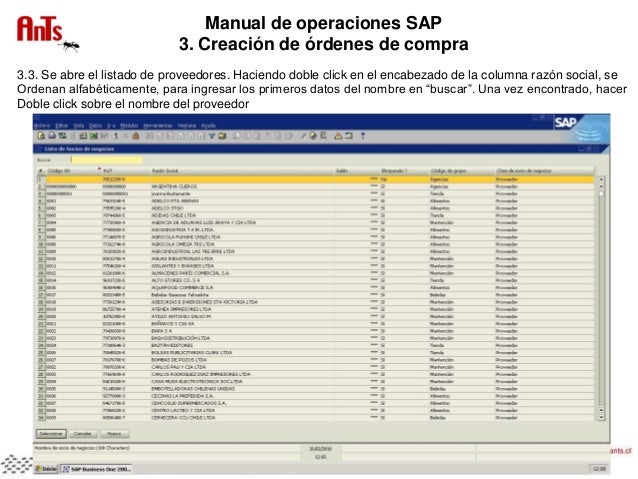Click the Sort icon beside the funnel
The image size is (638, 479).
click(x=222, y=136)
